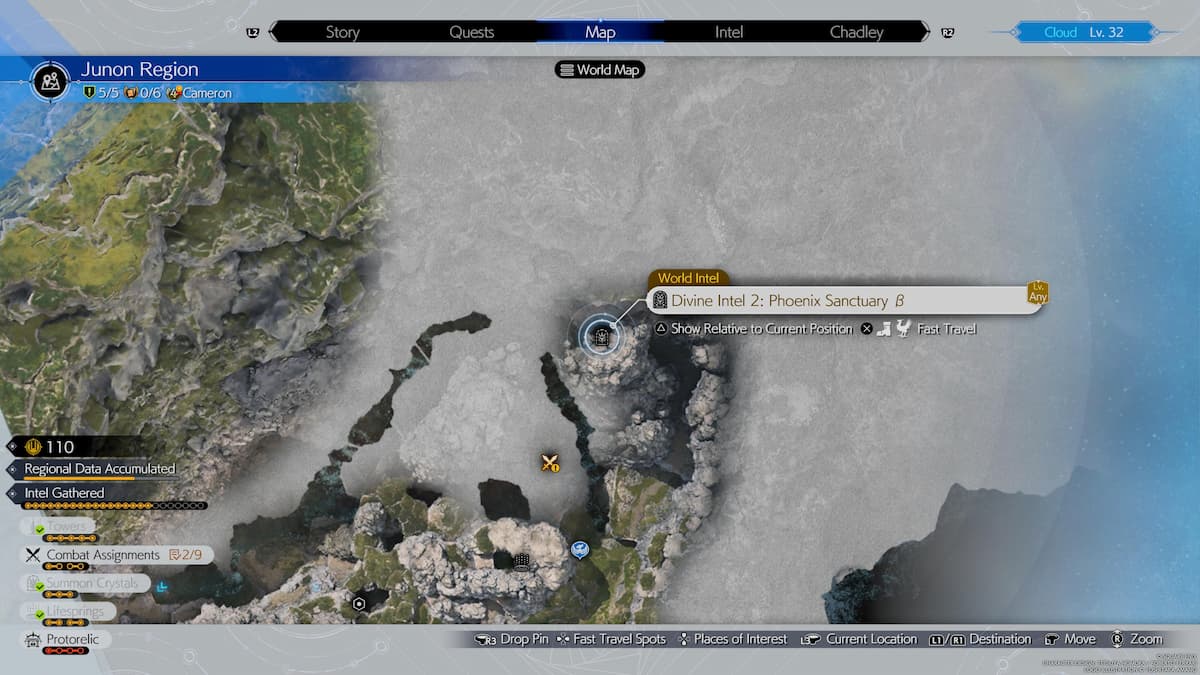Click the crossed swords combat marker on map
1200x675 pixels.
coord(549,462)
